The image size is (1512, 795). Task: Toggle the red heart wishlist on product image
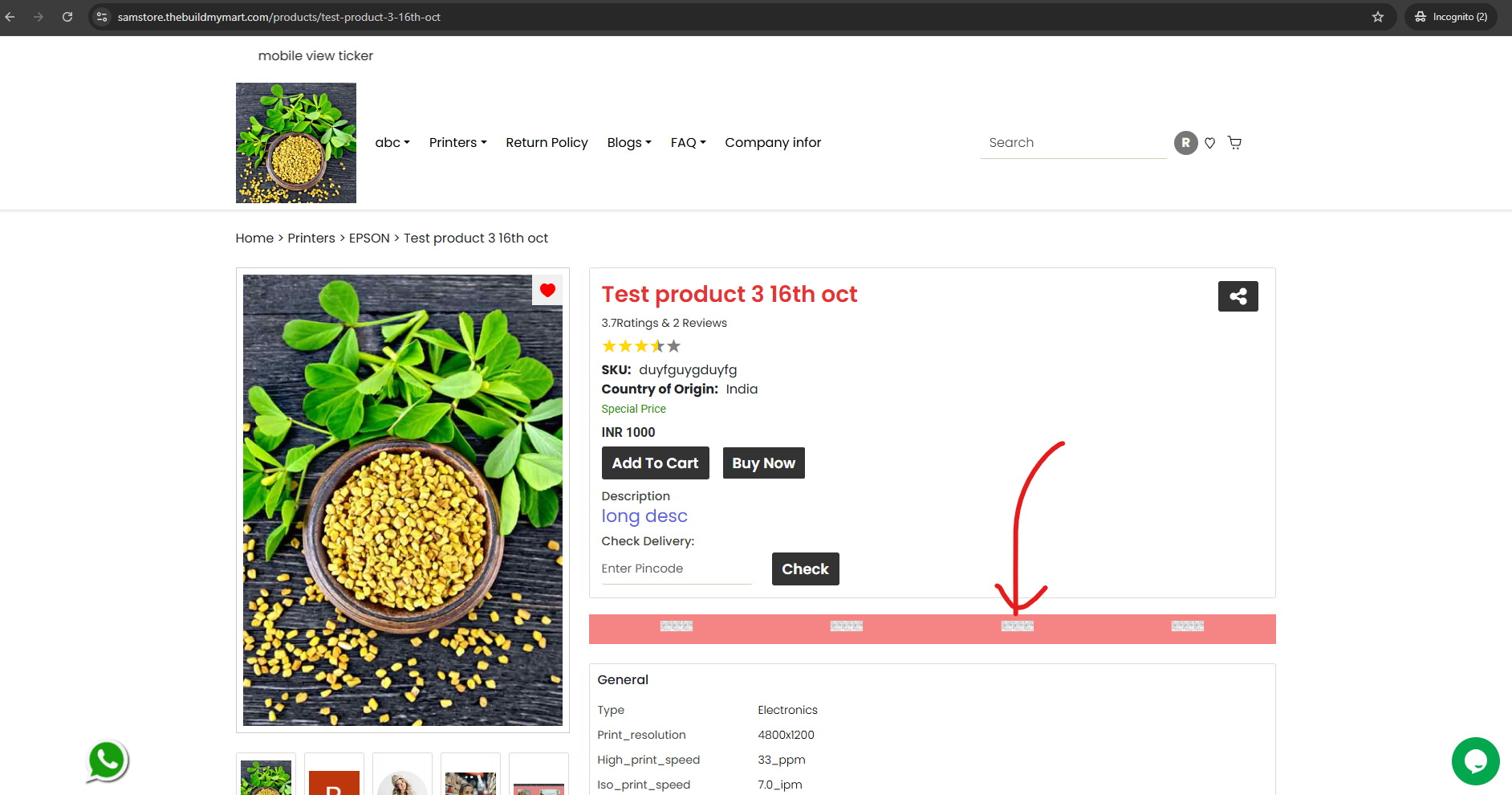(547, 291)
